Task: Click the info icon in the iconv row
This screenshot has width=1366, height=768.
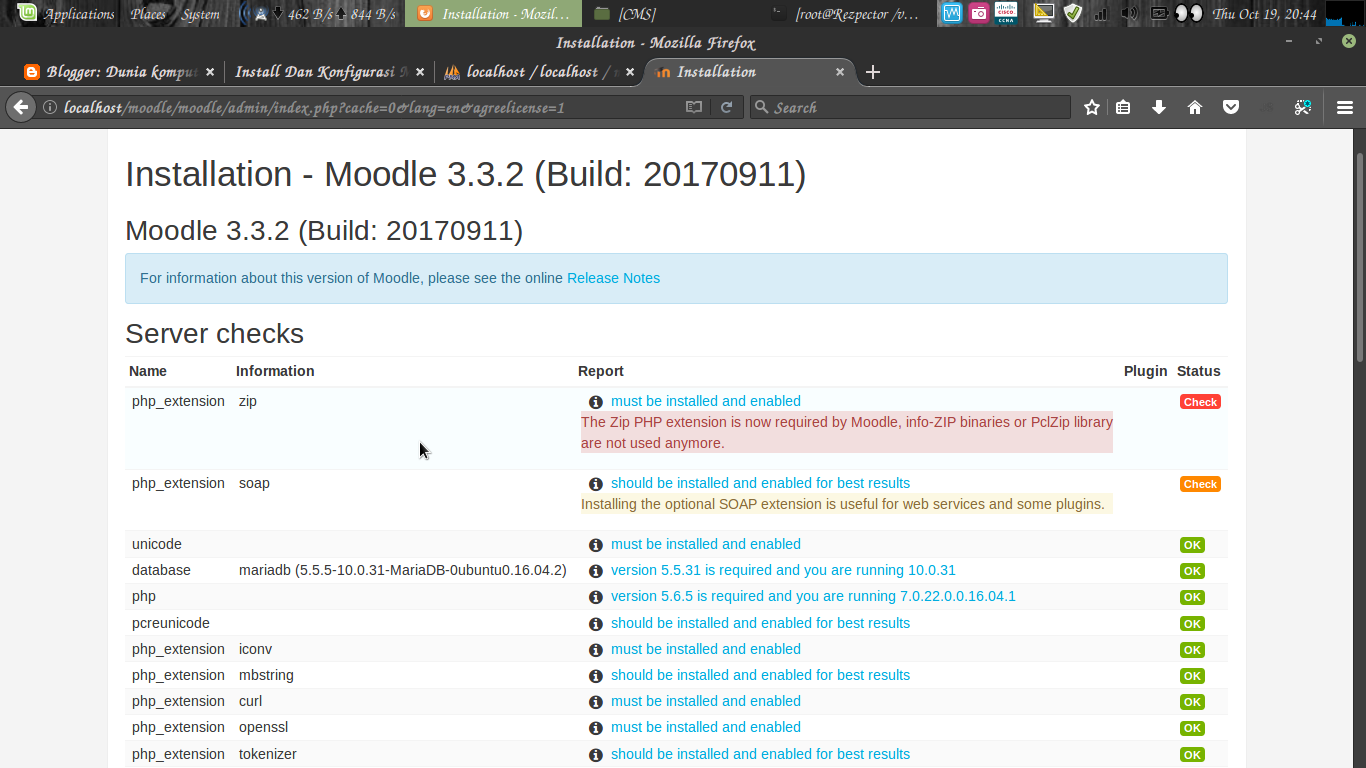Action: point(596,650)
